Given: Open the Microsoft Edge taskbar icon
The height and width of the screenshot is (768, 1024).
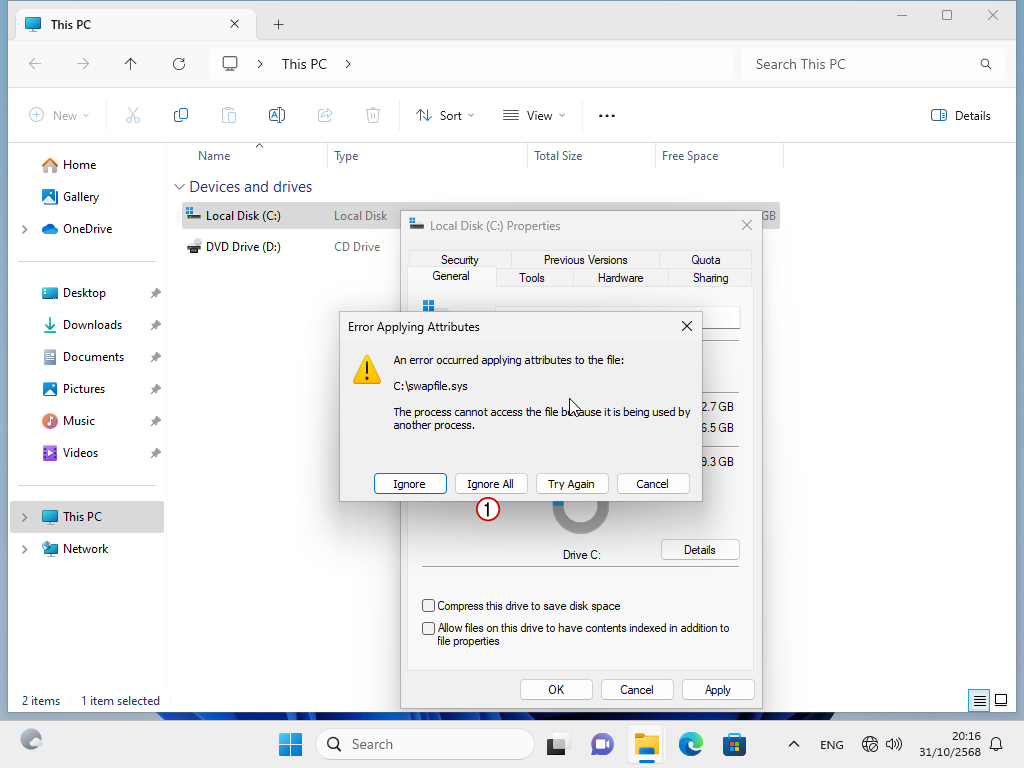Looking at the screenshot, I should point(691,744).
